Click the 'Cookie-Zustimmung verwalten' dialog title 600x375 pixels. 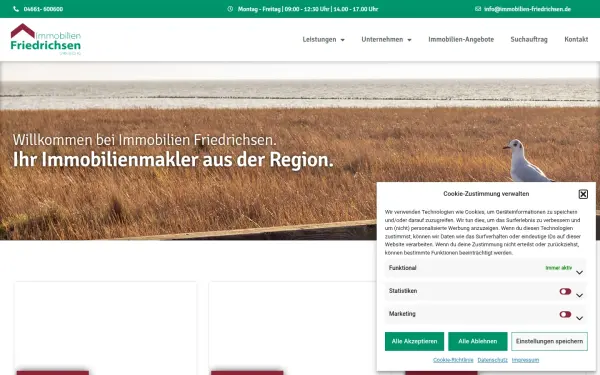[x=486, y=194]
